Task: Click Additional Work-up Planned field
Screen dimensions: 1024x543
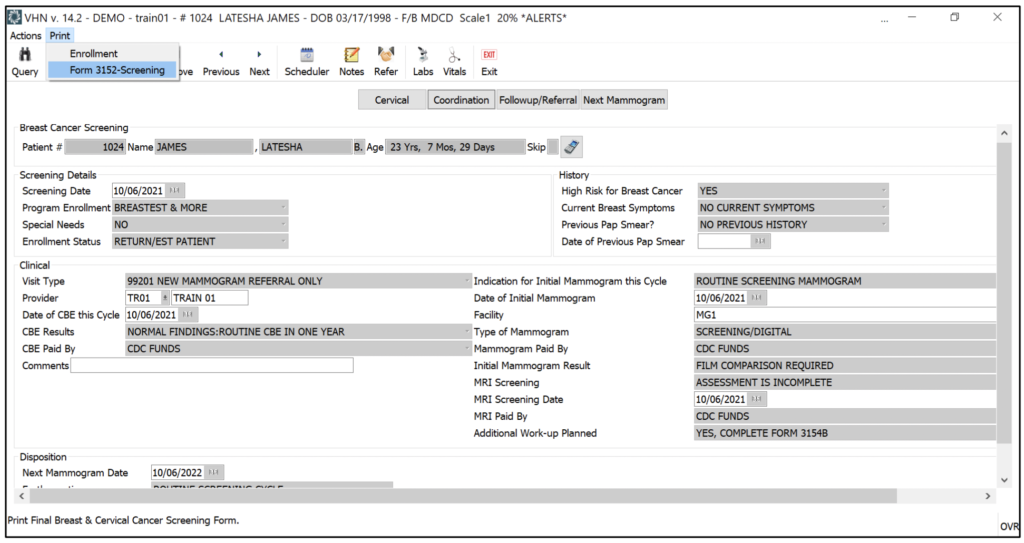Action: point(845,433)
